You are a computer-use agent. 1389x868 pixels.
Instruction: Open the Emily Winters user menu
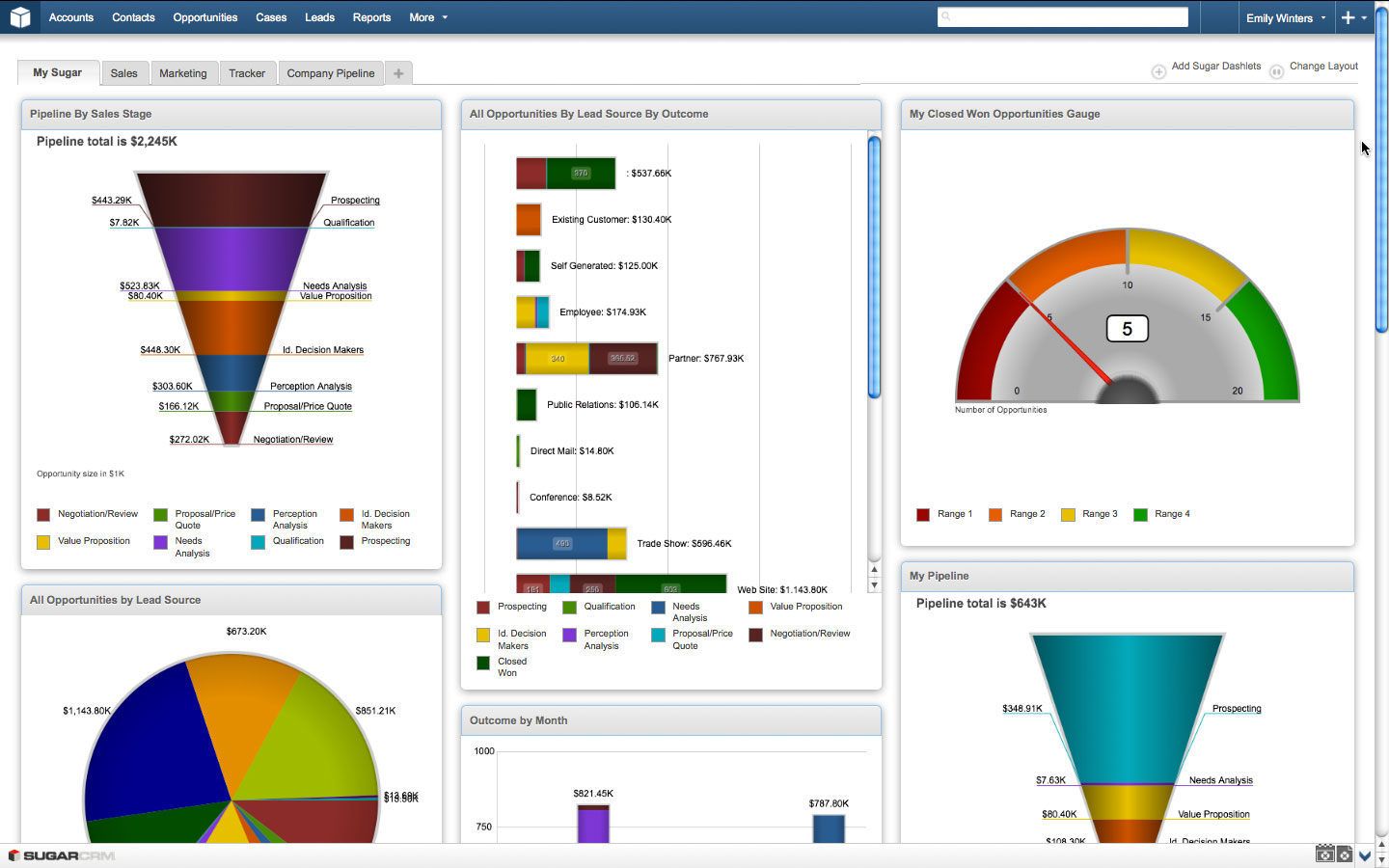(1286, 17)
